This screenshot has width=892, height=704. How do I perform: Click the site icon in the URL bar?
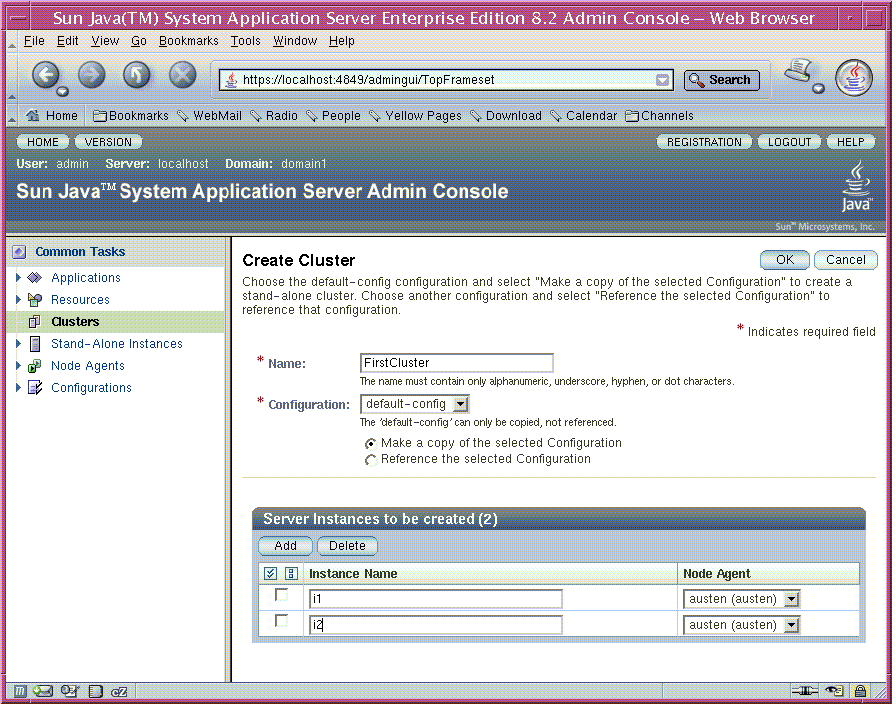[x=231, y=80]
